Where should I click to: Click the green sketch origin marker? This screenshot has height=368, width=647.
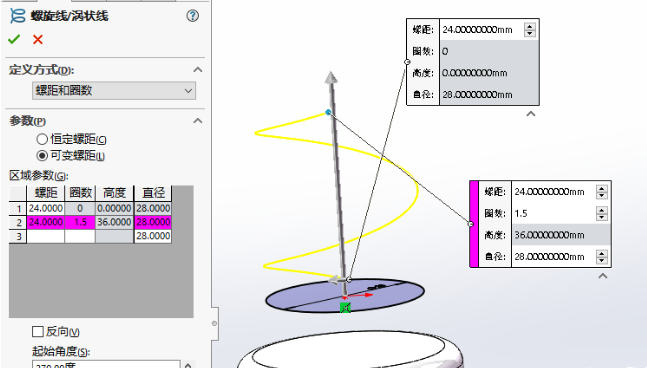pyautogui.click(x=345, y=307)
